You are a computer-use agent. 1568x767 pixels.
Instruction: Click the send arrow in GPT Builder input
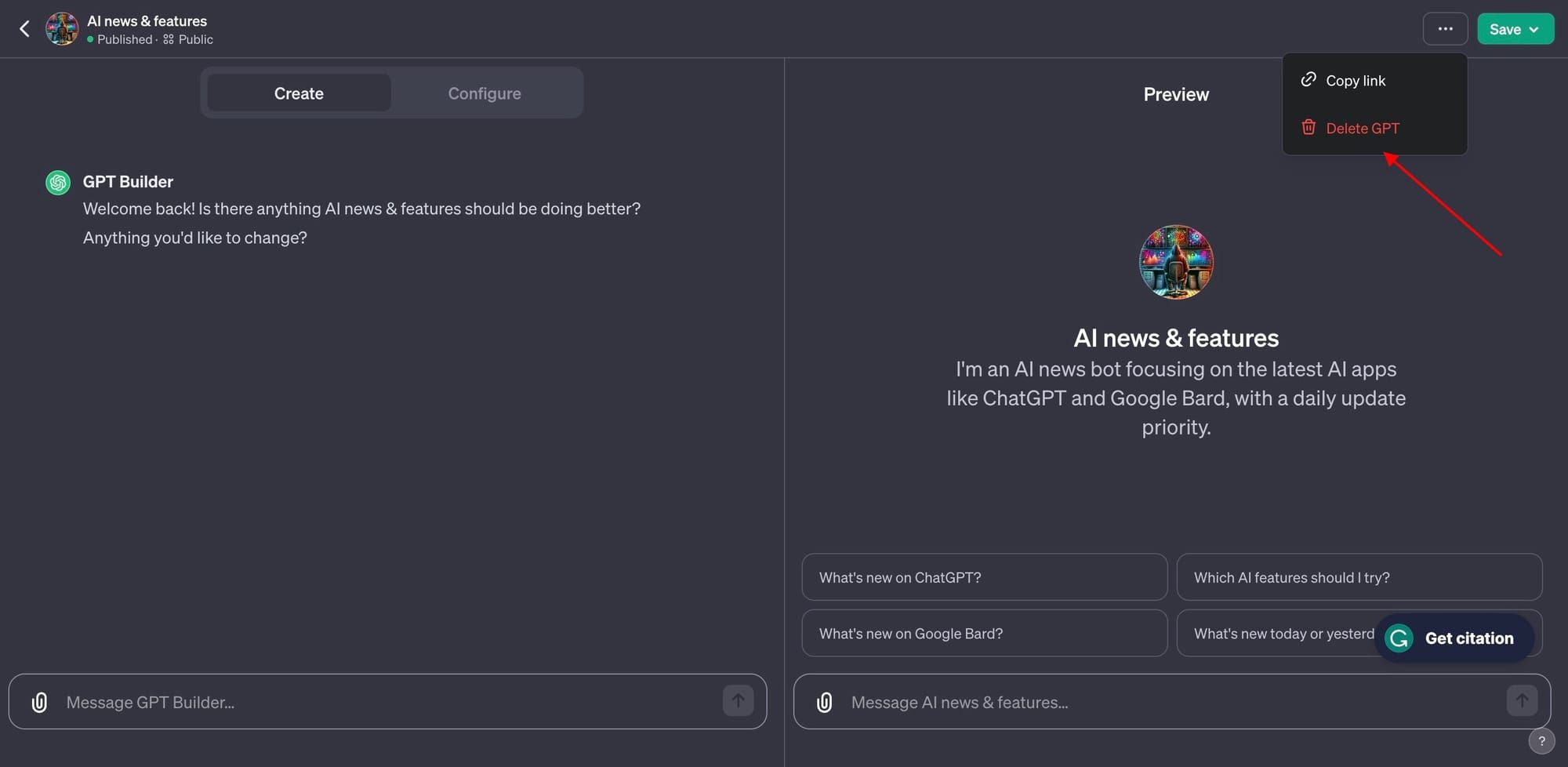click(737, 700)
